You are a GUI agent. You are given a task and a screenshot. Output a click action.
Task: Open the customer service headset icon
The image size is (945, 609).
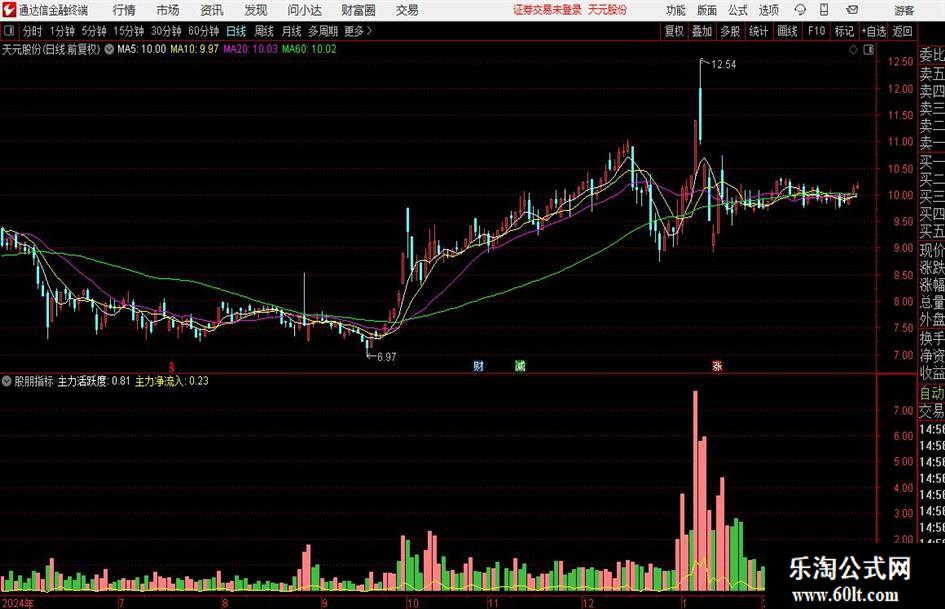(x=799, y=10)
